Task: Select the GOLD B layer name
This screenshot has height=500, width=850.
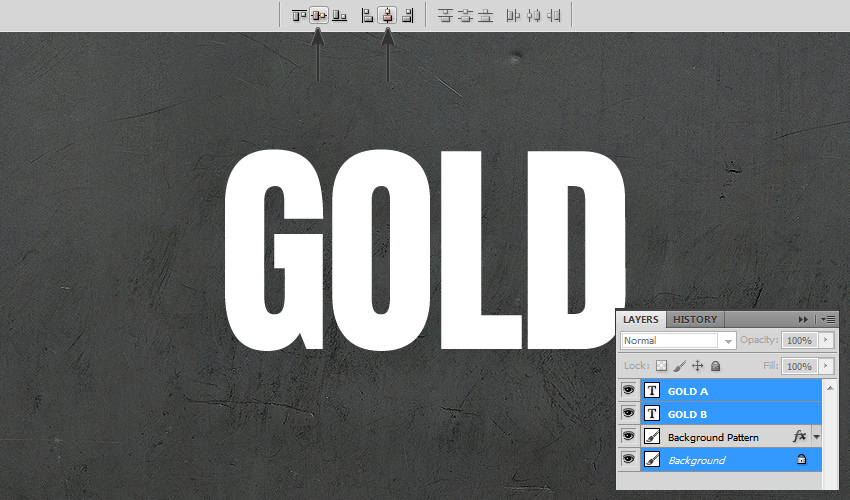Action: pyautogui.click(x=687, y=414)
